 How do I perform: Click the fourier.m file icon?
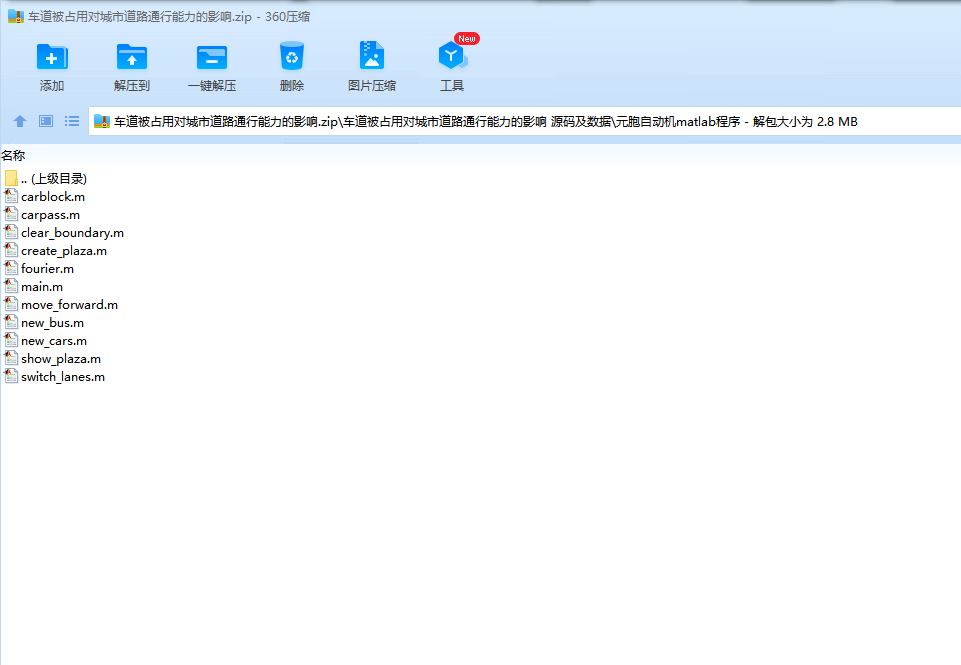[11, 268]
